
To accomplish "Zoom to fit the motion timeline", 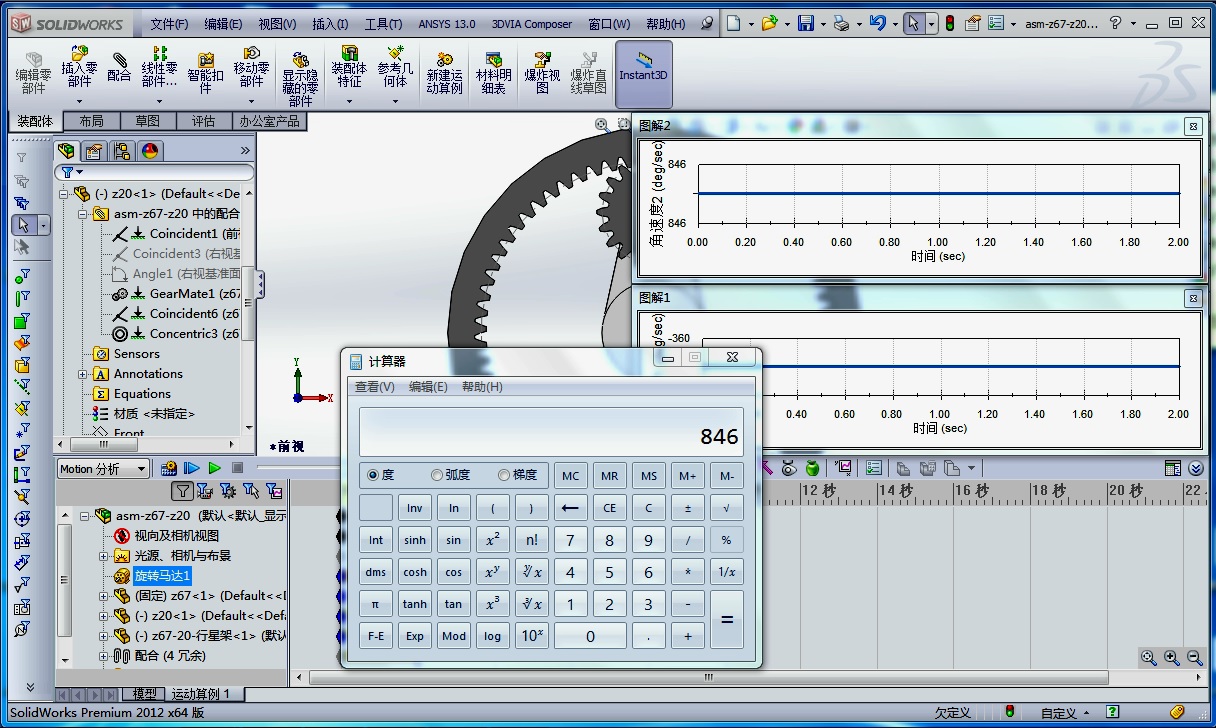I will tap(1148, 658).
